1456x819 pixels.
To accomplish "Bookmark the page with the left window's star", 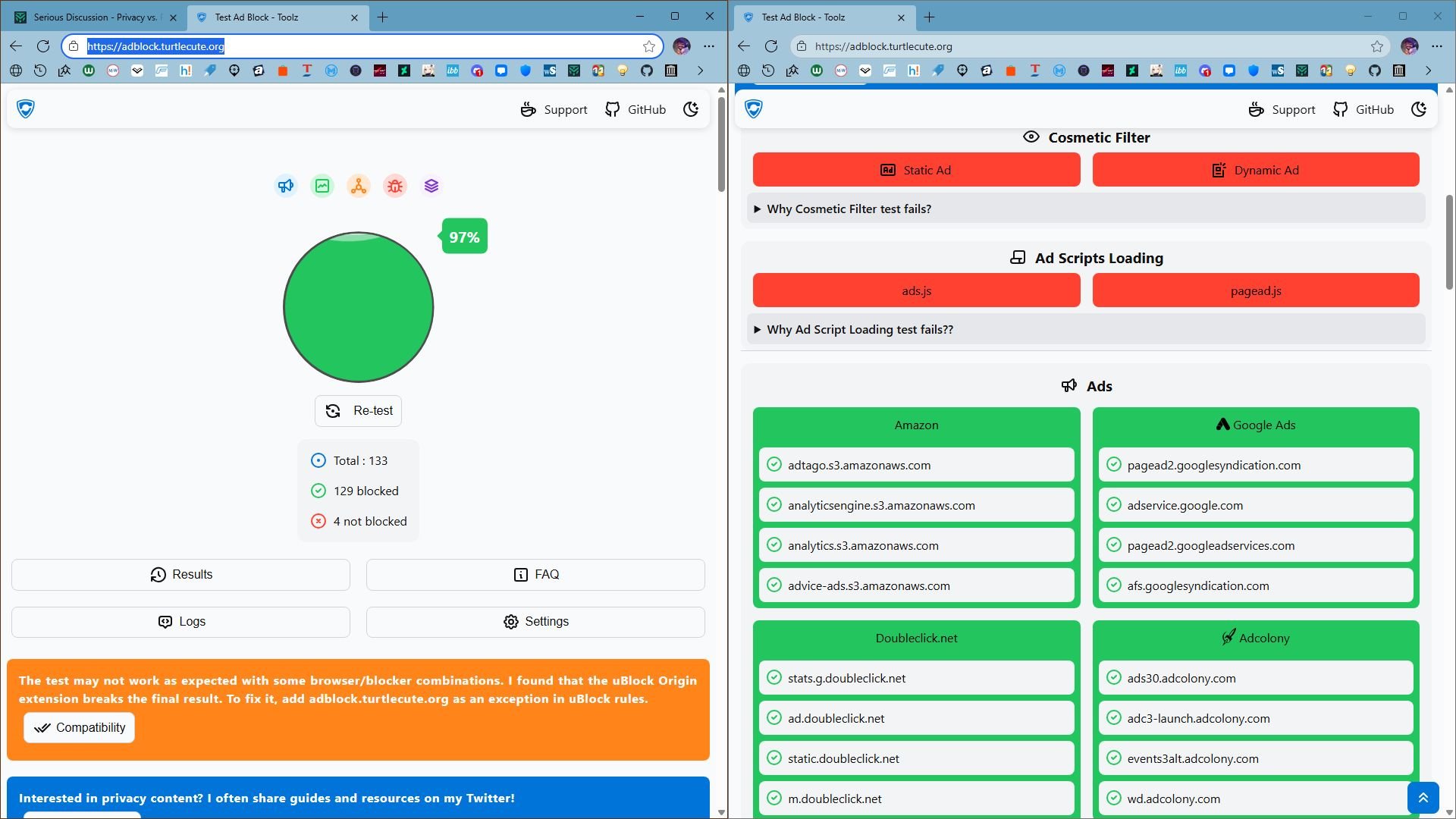I will [649, 46].
